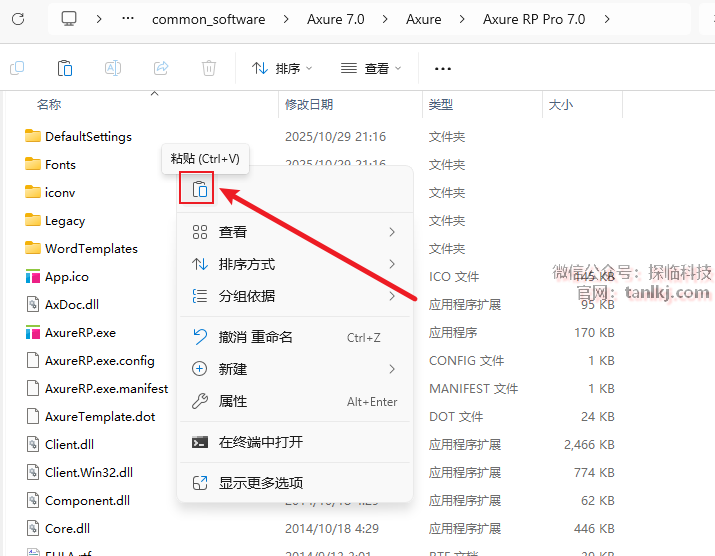Click the WordTemplates folder icon

pos(33,248)
